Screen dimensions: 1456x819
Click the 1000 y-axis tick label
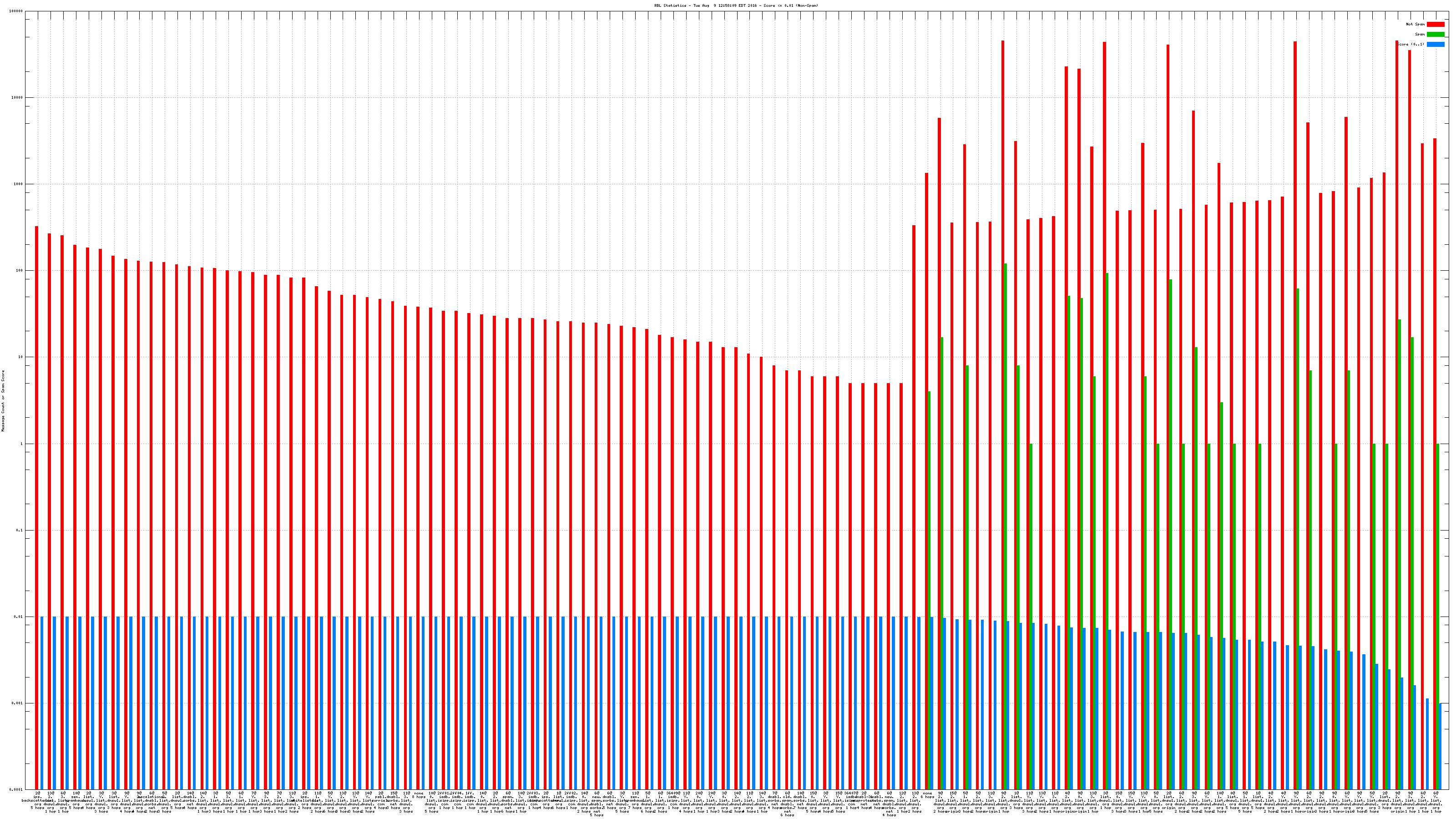18,184
